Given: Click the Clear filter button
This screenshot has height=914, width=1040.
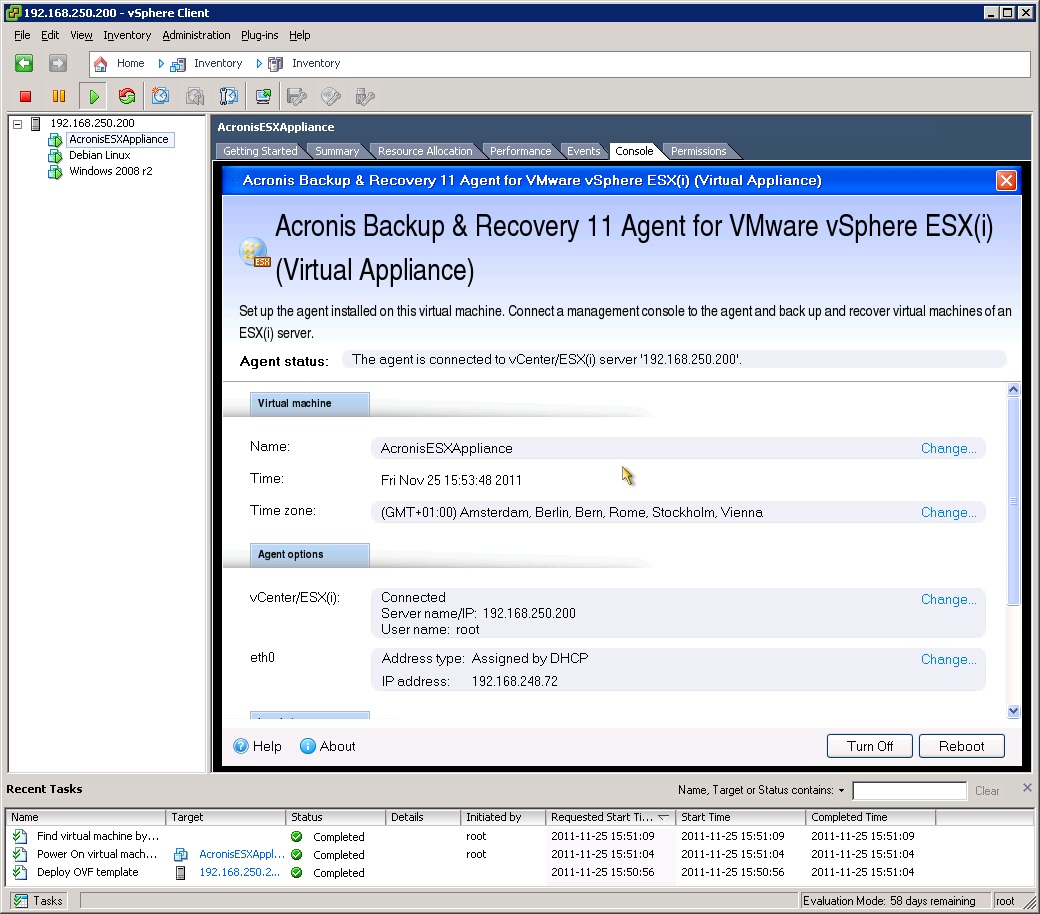Looking at the screenshot, I should (987, 791).
